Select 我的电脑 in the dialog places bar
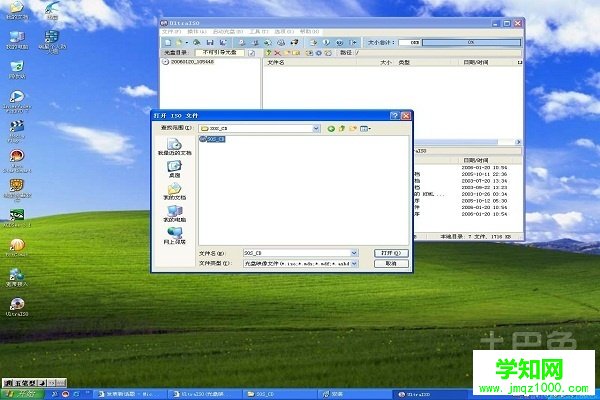The height and width of the screenshot is (400, 600). 174,213
